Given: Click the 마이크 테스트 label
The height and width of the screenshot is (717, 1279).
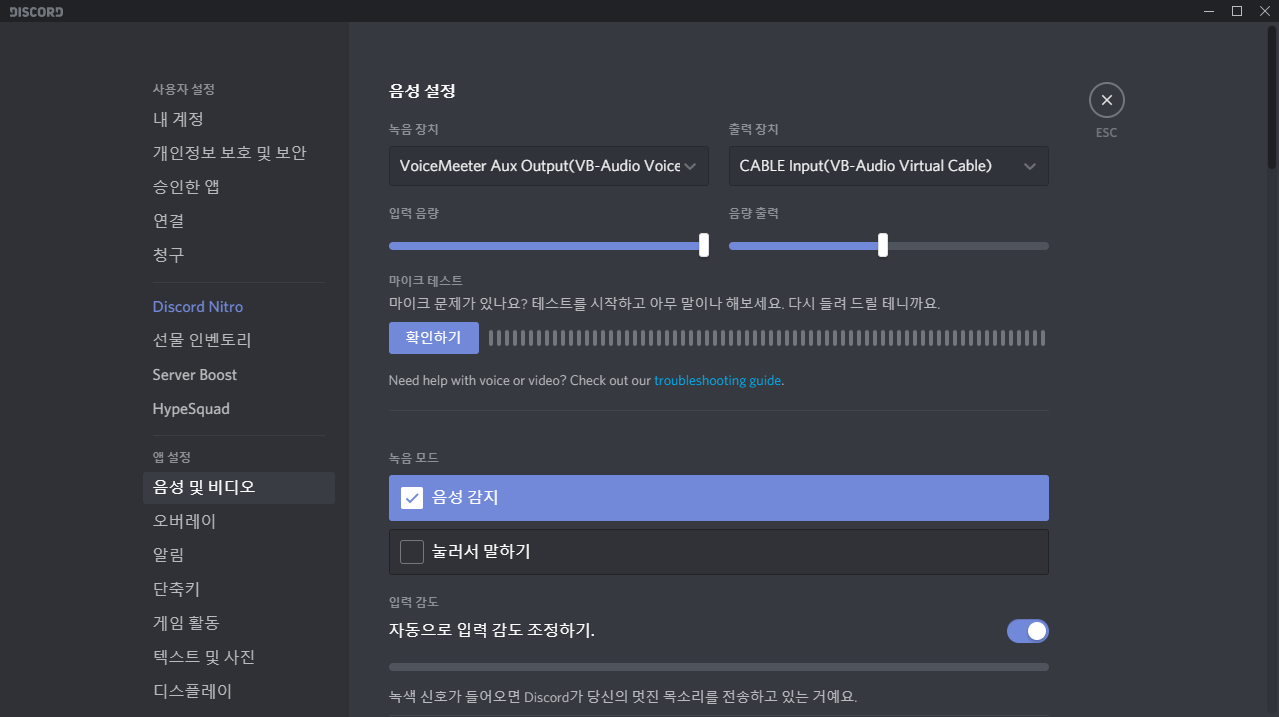Looking at the screenshot, I should click(426, 281).
